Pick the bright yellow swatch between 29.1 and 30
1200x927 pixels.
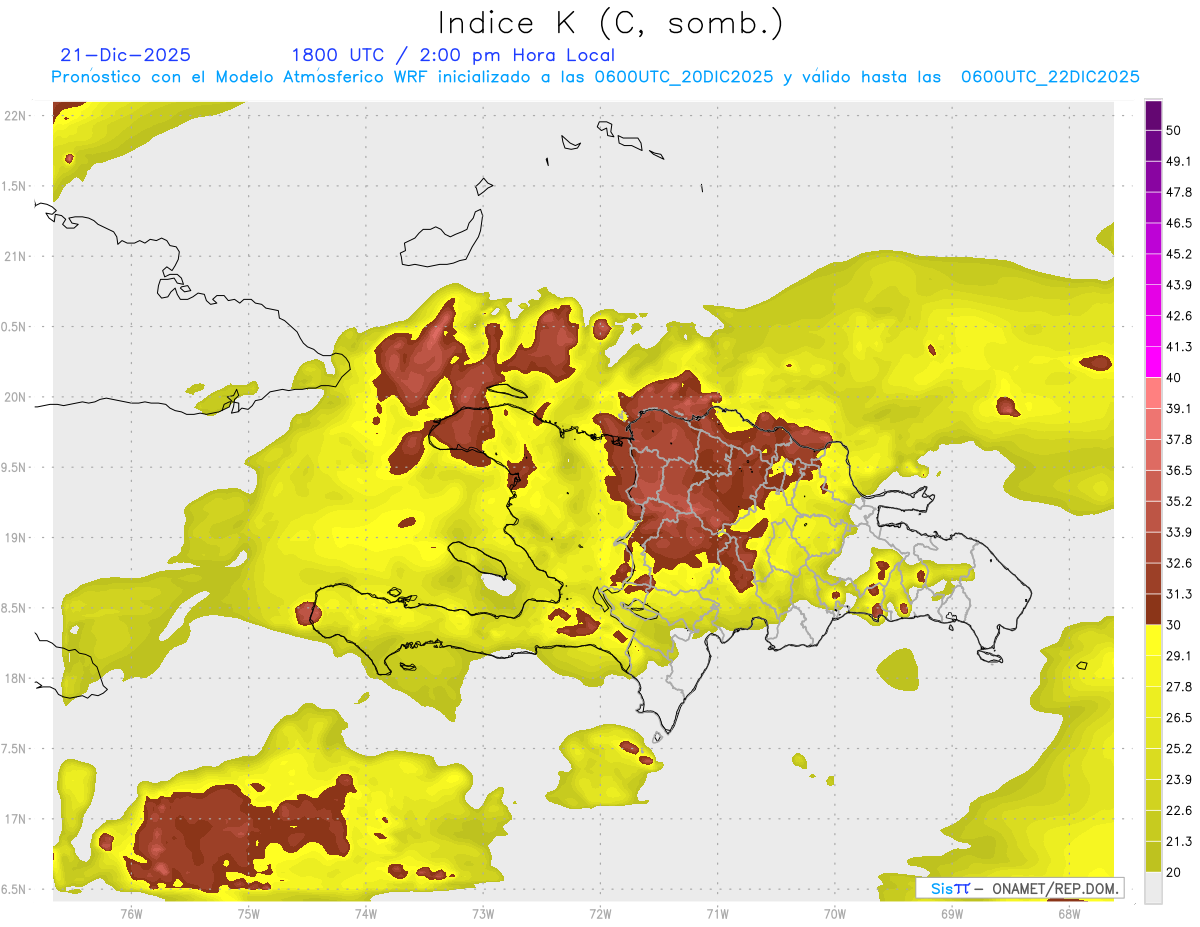pyautogui.click(x=1154, y=640)
